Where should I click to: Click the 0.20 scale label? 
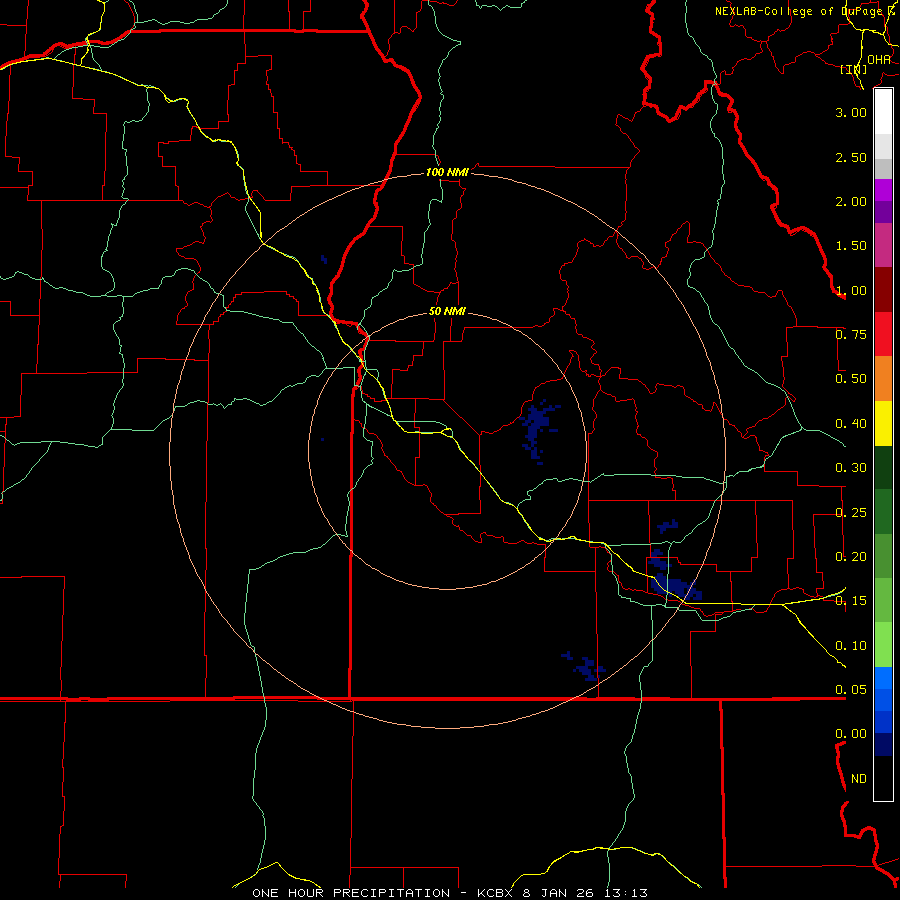tap(851, 557)
